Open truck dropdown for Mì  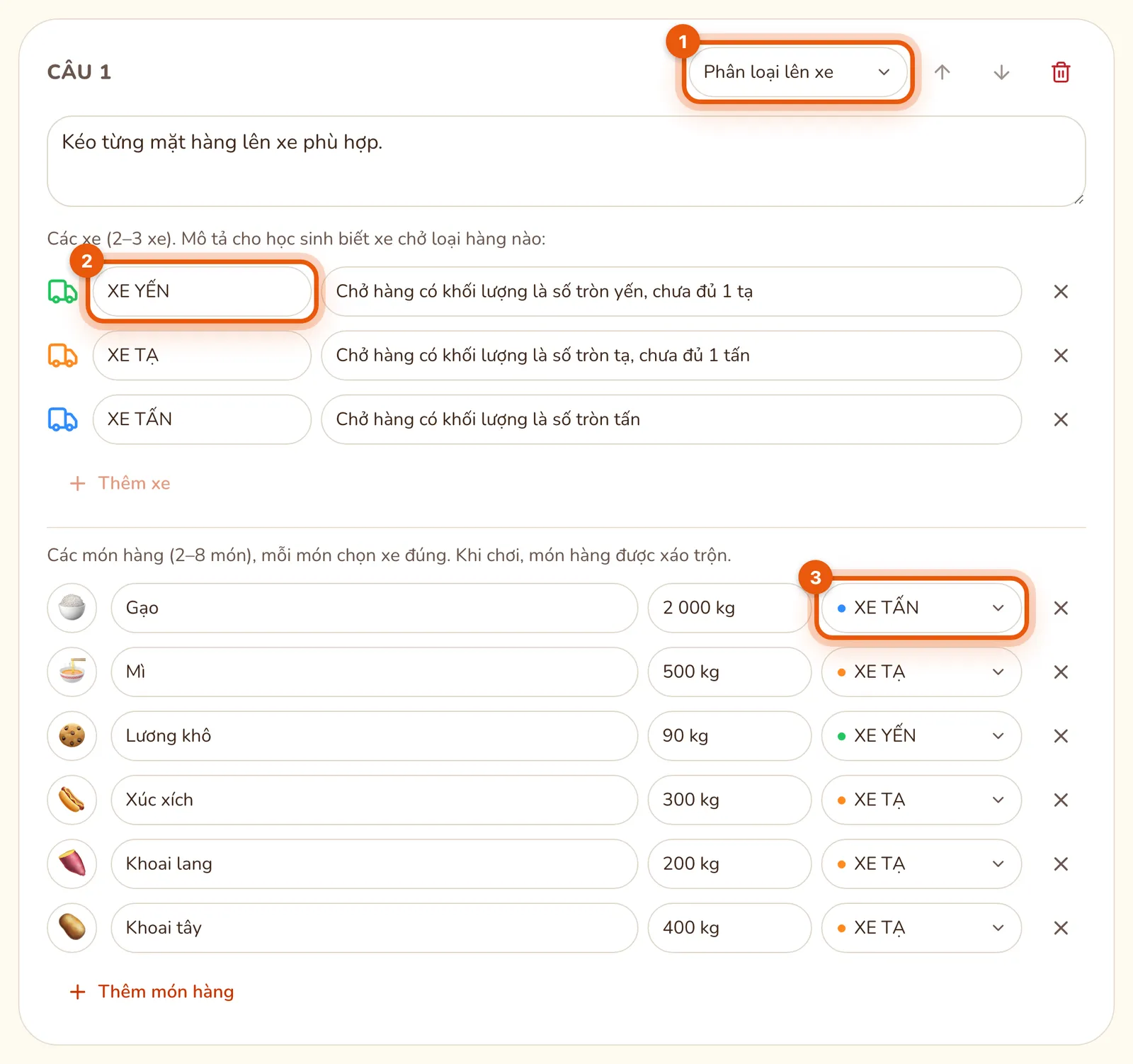[x=921, y=672]
